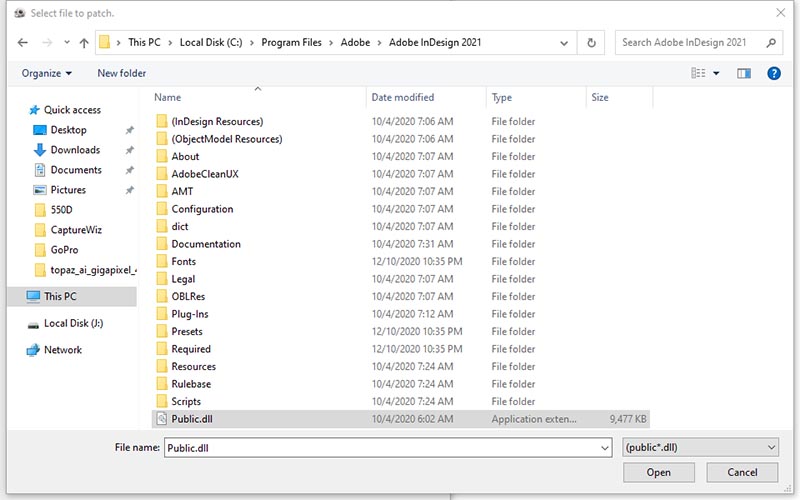Viewport: 800px width, 500px height.
Task: Select the Required folder
Action: [x=191, y=349]
